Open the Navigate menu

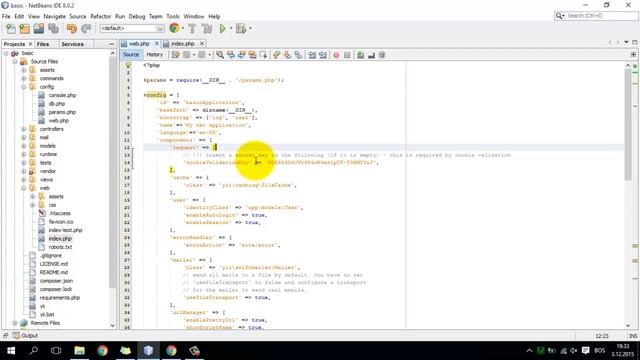[54, 16]
